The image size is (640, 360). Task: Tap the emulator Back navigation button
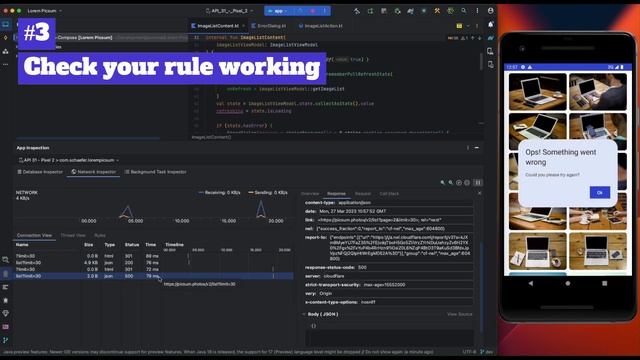tap(531, 283)
